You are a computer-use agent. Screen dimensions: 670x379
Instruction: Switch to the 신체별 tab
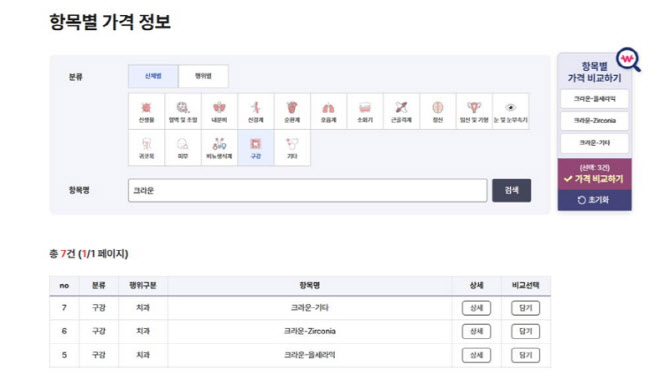click(153, 76)
